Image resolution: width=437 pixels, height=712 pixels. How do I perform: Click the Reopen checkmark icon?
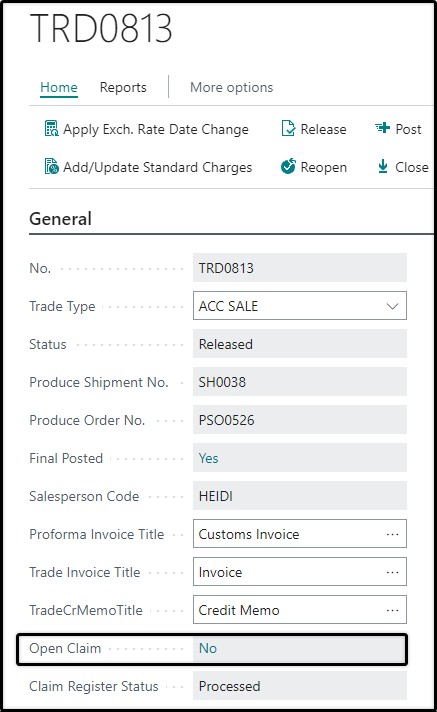click(x=288, y=167)
